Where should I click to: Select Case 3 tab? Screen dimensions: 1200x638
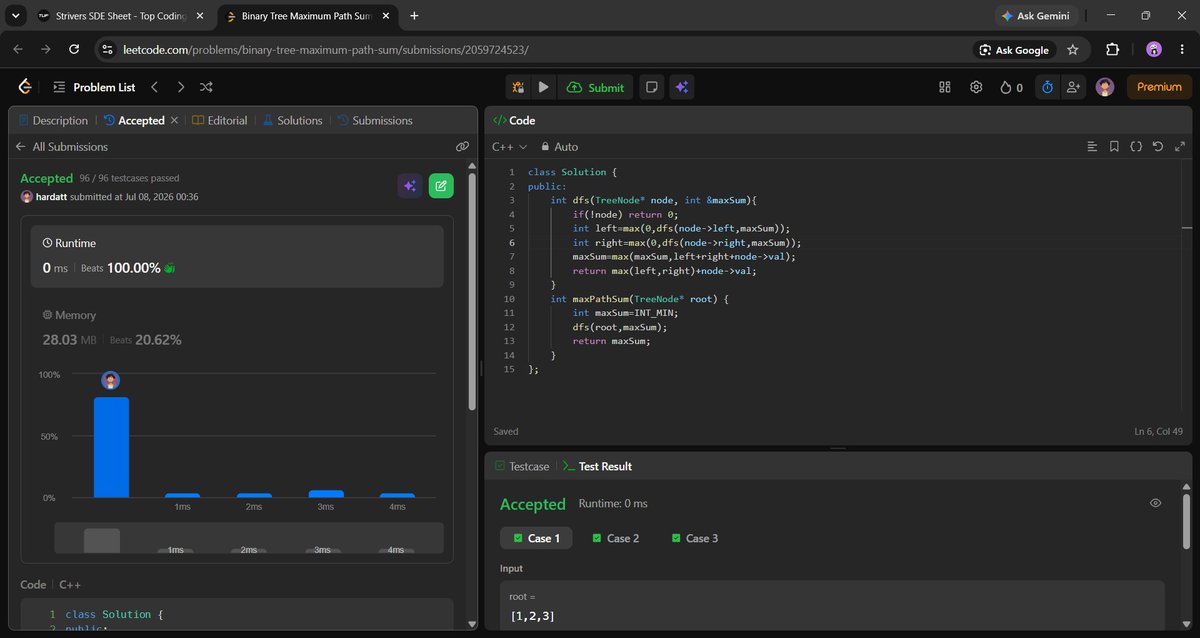pos(694,538)
